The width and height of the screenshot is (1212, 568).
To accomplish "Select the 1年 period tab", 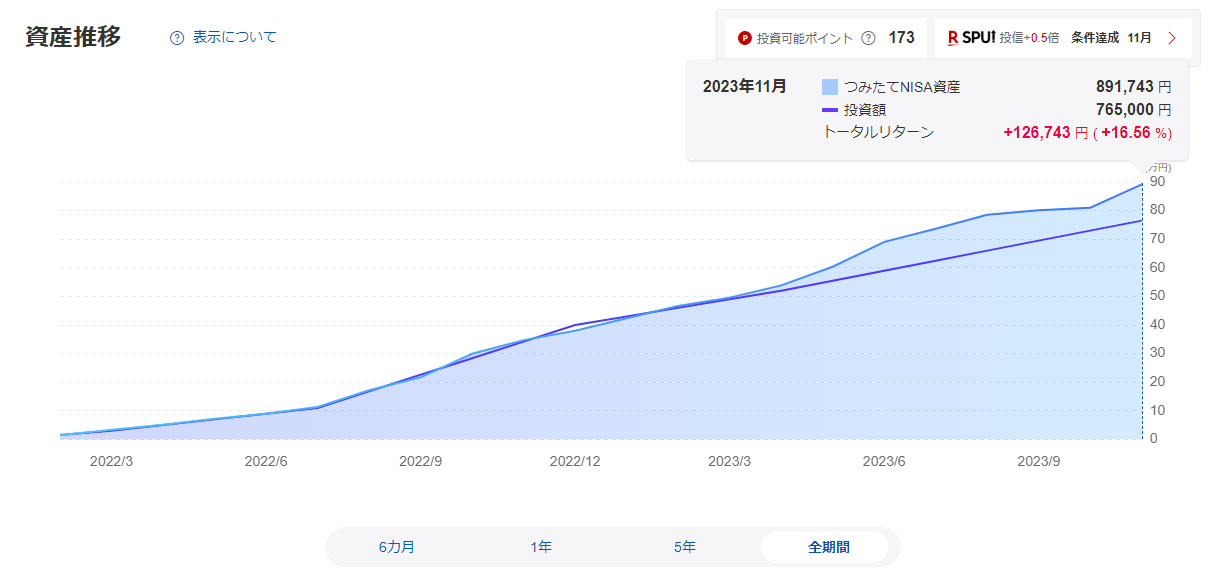I will click(541, 547).
